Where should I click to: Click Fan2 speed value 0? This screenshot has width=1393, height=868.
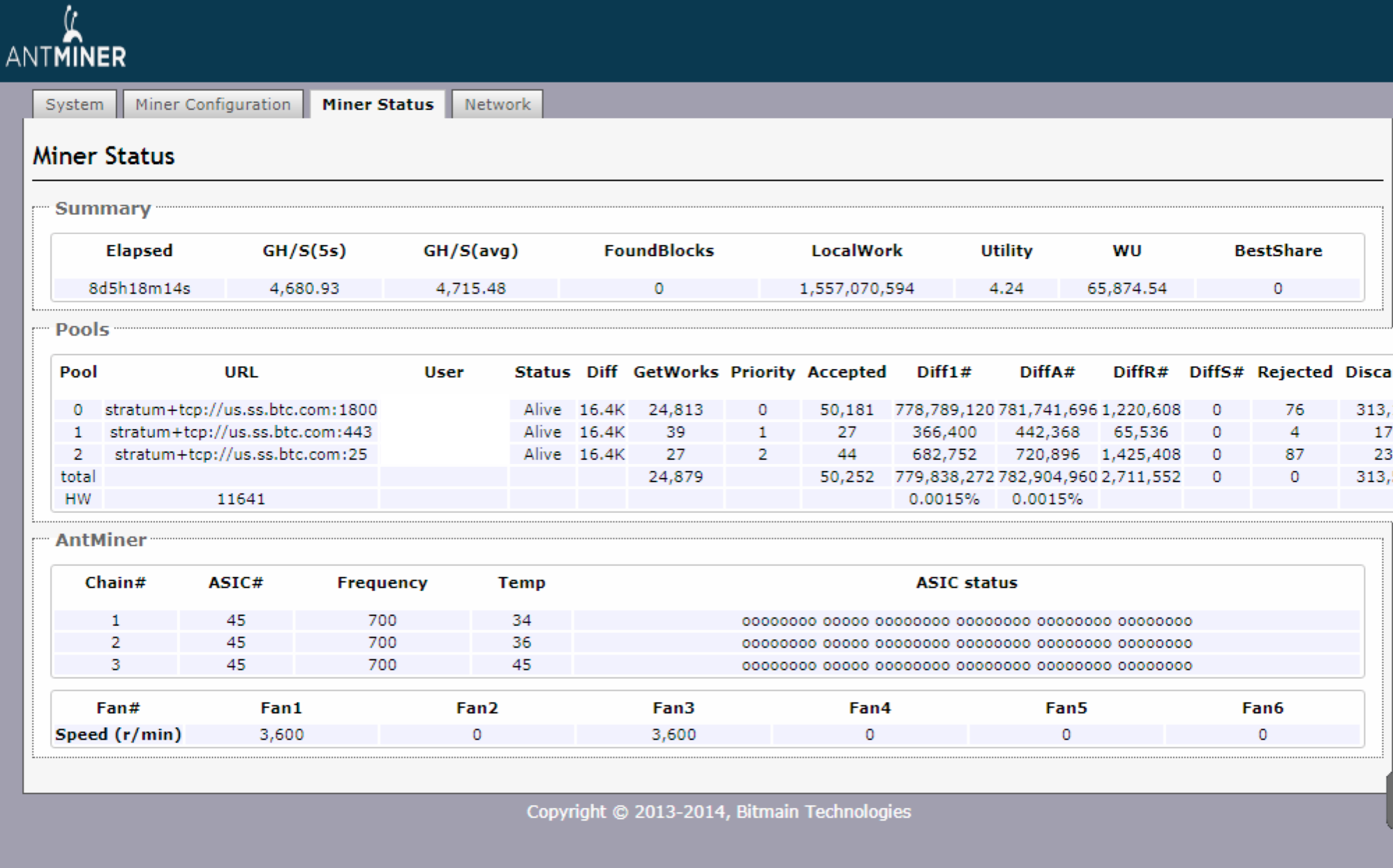477,735
